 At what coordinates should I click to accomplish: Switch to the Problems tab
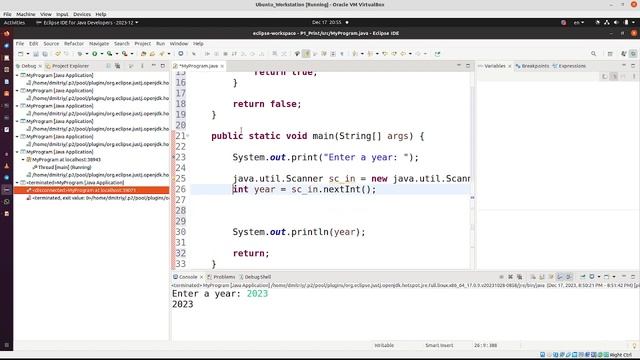(221, 277)
